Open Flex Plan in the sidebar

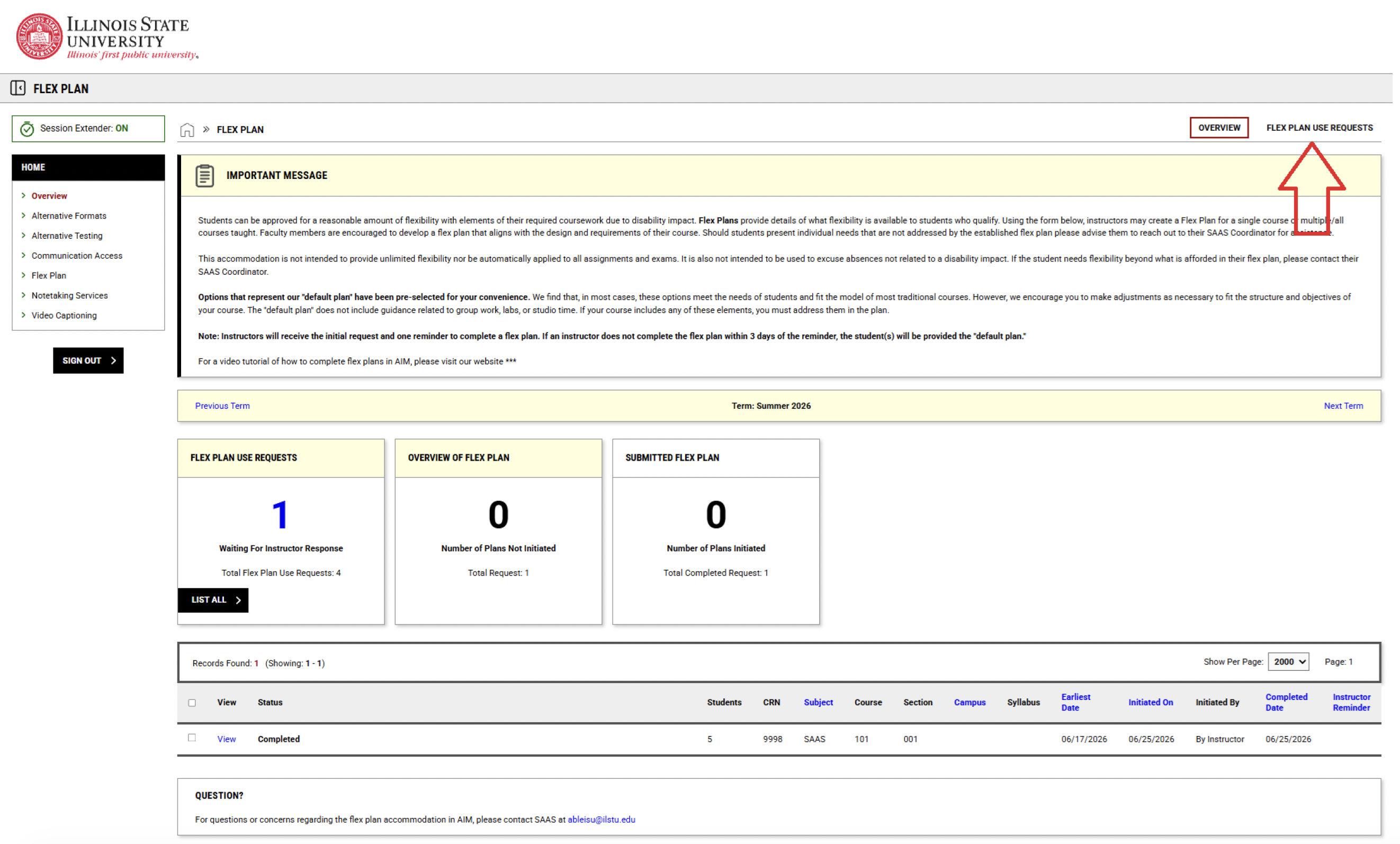pos(49,277)
